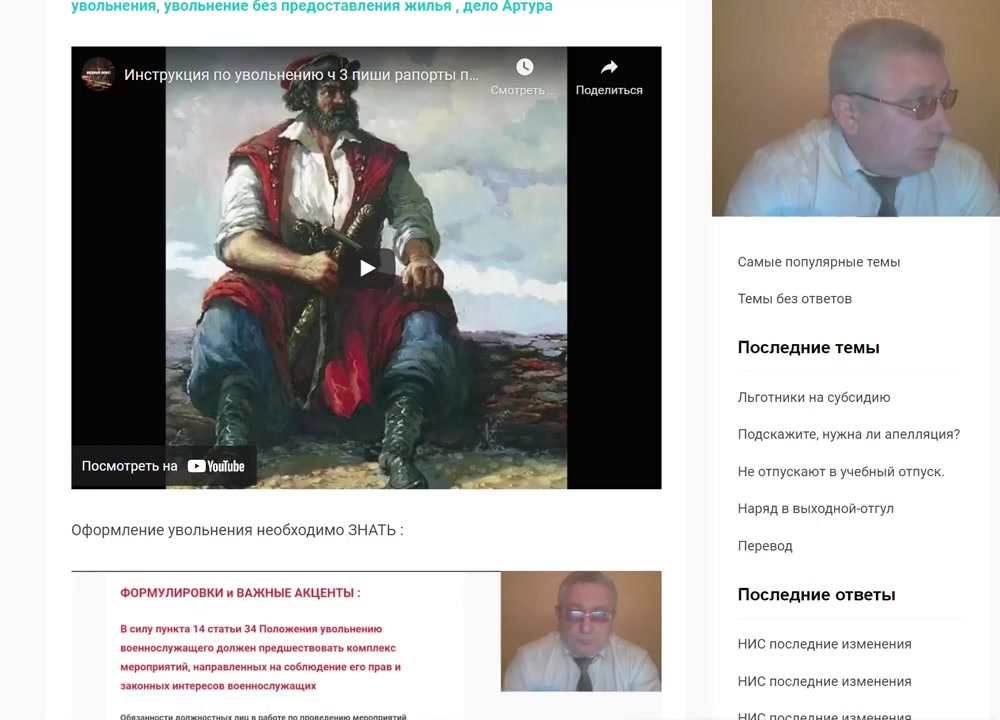This screenshot has height=720, width=1000.
Task: Play the embedded YouTube video
Action: [x=367, y=268]
